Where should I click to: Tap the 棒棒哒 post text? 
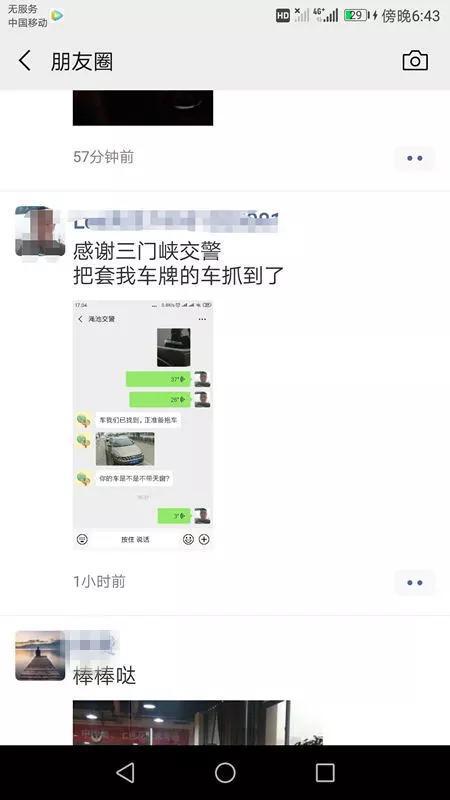(x=105, y=676)
